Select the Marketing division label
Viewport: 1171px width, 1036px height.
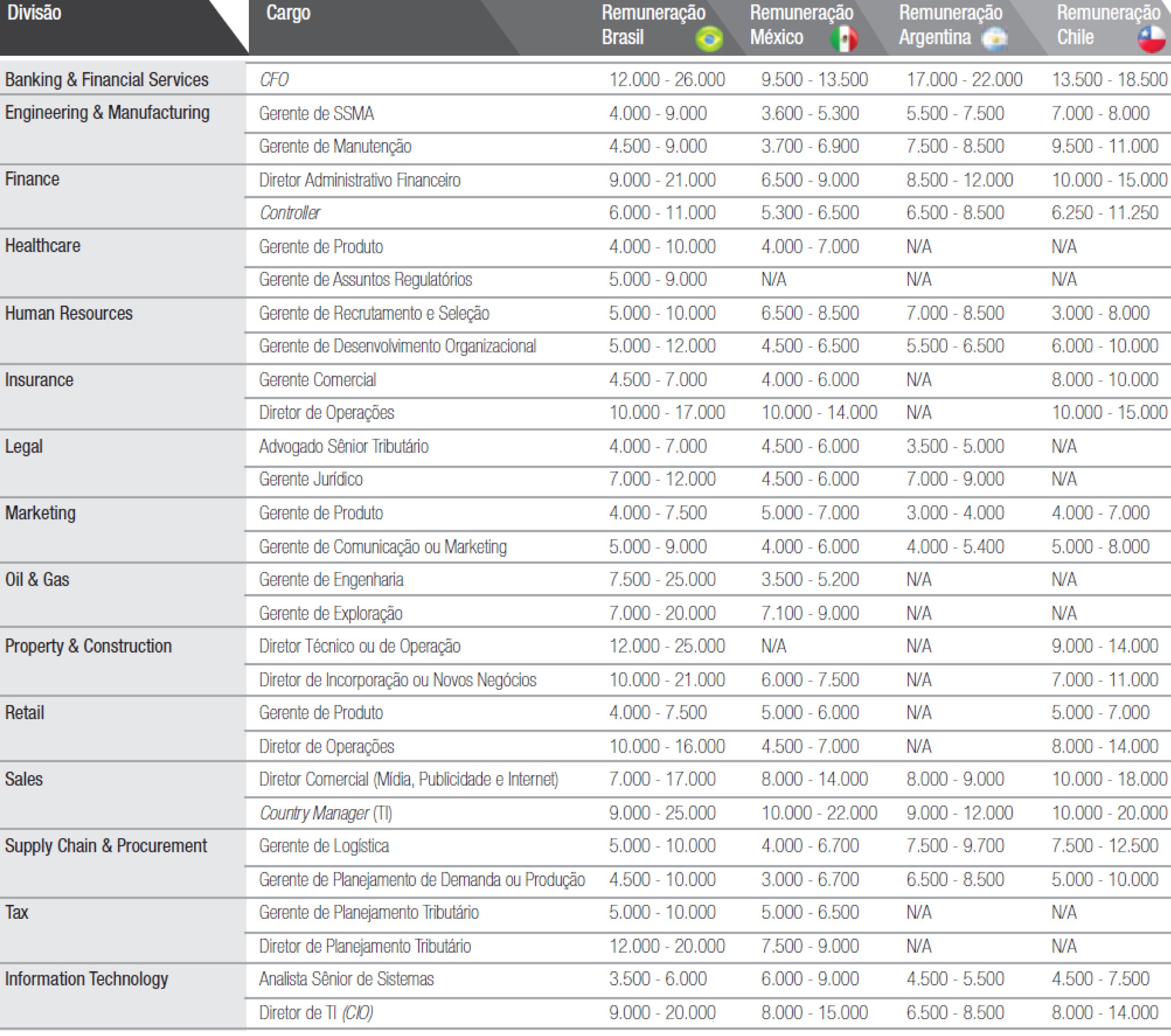[x=41, y=513]
